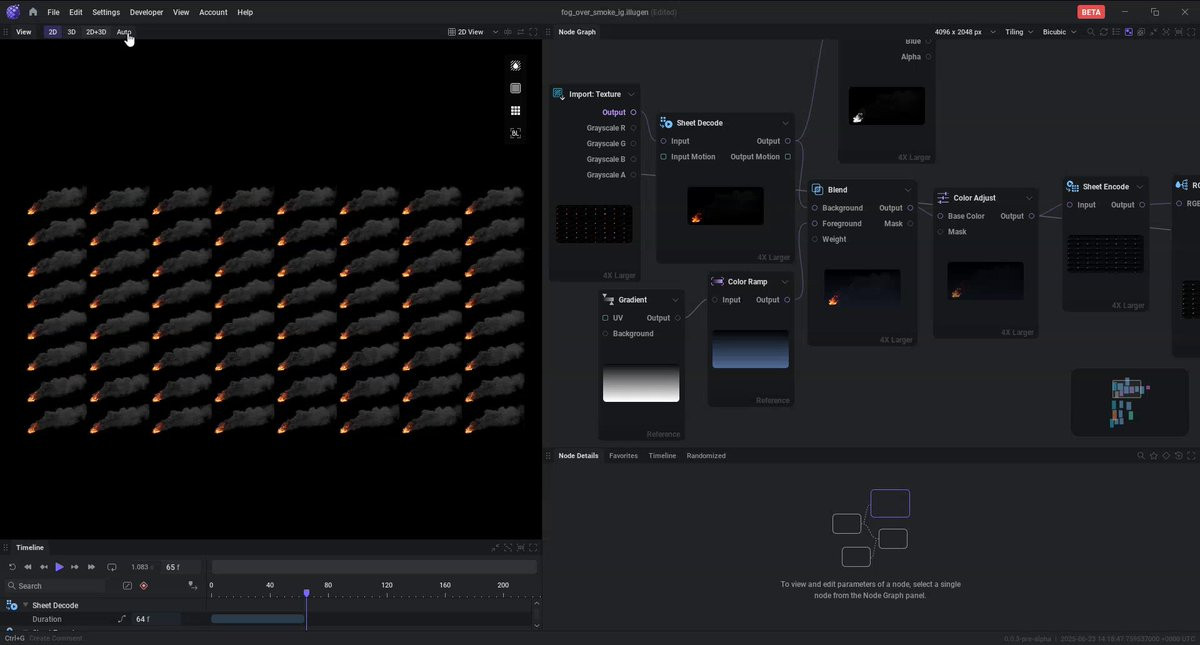Viewport: 1200px width, 645px height.
Task: Enable the Auto view mode
Action: pyautogui.click(x=124, y=32)
